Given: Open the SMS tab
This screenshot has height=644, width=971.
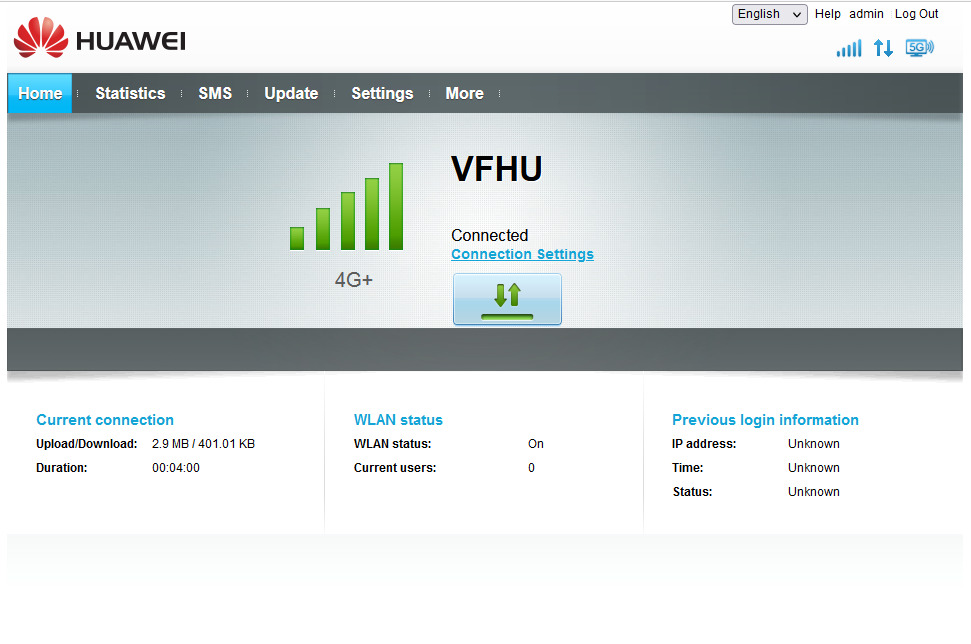Looking at the screenshot, I should coord(215,94).
